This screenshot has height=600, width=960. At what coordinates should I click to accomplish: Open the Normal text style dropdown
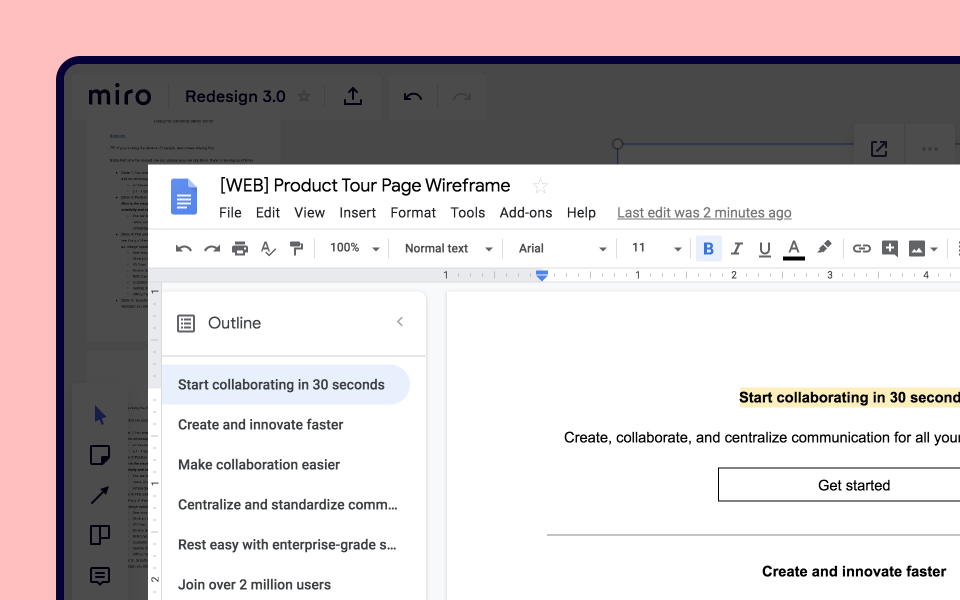coord(448,249)
